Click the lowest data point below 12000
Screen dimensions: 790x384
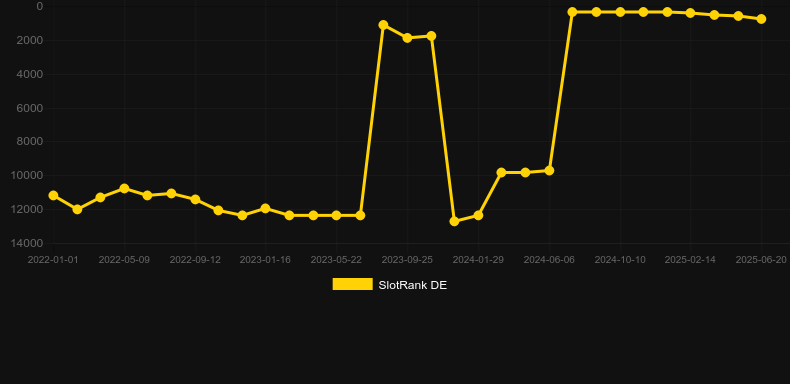[x=454, y=221]
